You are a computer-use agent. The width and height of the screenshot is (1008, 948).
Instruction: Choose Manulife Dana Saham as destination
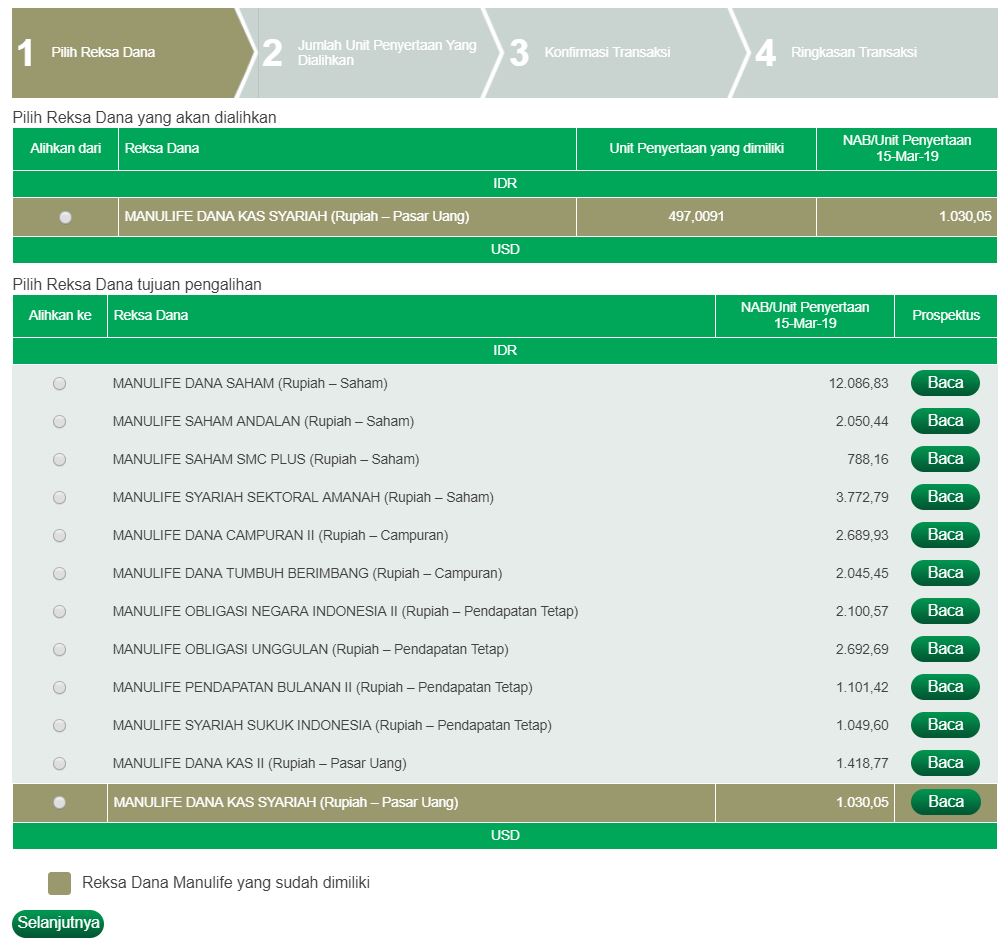point(59,384)
